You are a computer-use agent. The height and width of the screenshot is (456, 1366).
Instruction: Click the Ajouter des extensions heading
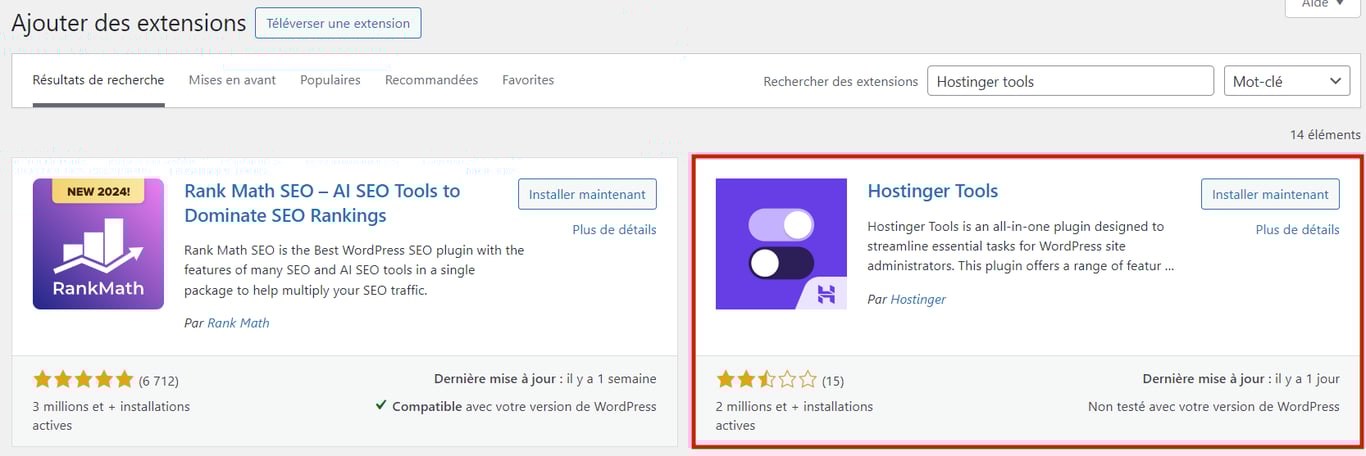[128, 23]
